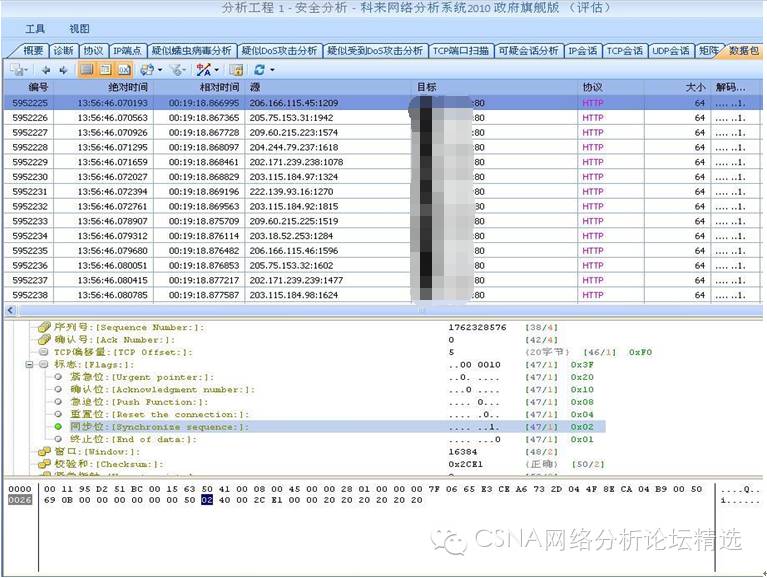767x578 pixels.
Task: Click the Urgent pointer flag indicator
Action: click(59, 377)
